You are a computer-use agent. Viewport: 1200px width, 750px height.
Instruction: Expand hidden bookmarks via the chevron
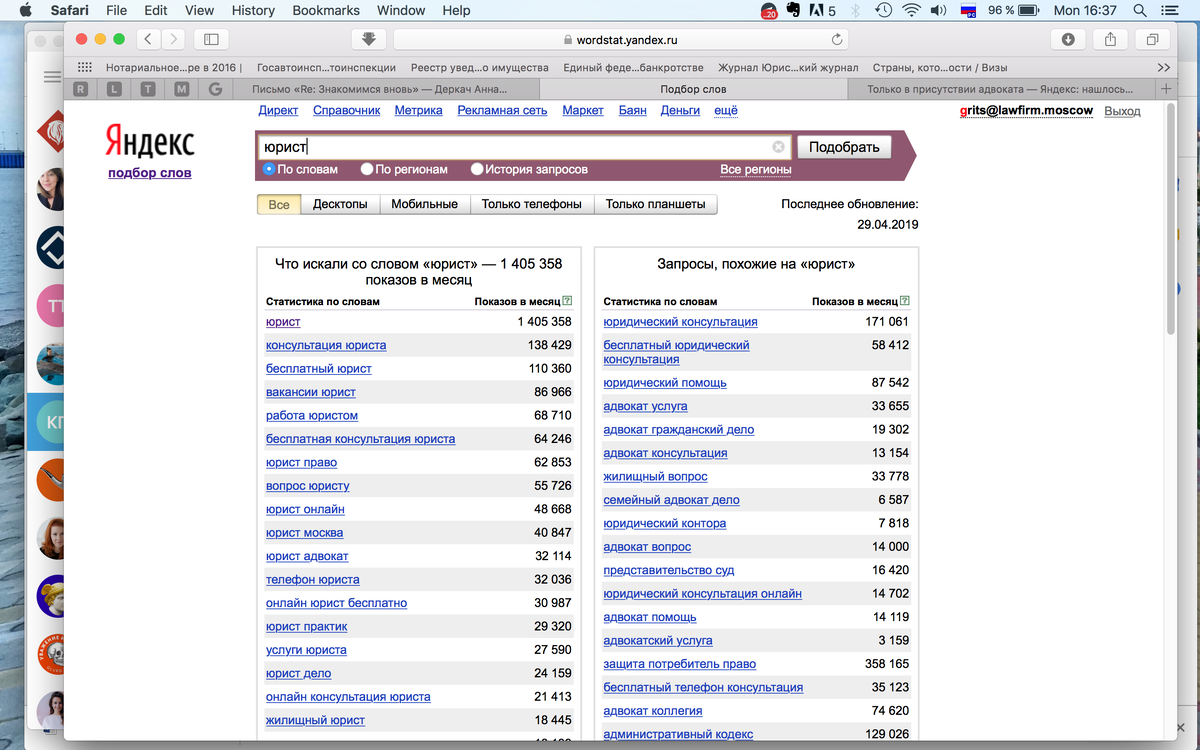1163,67
